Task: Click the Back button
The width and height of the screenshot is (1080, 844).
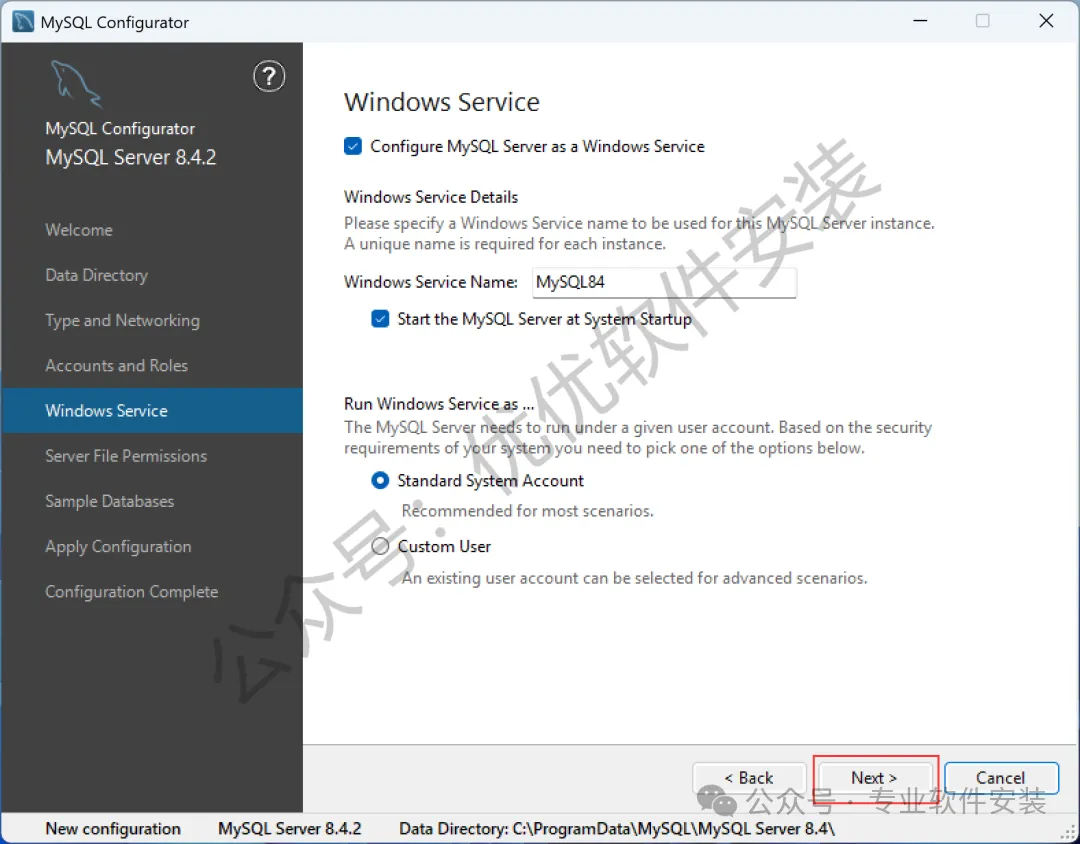Action: (749, 778)
